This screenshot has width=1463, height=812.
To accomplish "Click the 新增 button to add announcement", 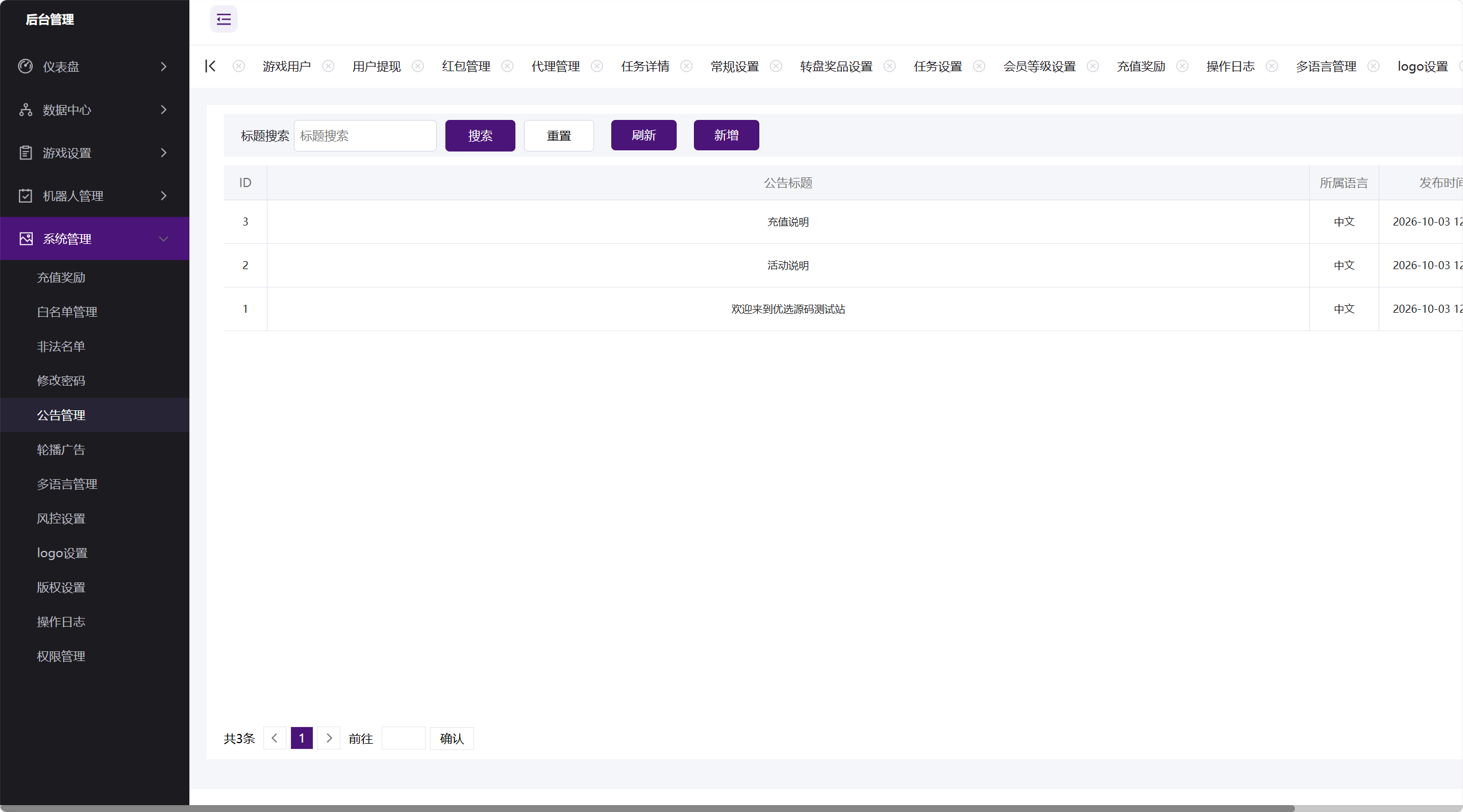I will point(727,135).
